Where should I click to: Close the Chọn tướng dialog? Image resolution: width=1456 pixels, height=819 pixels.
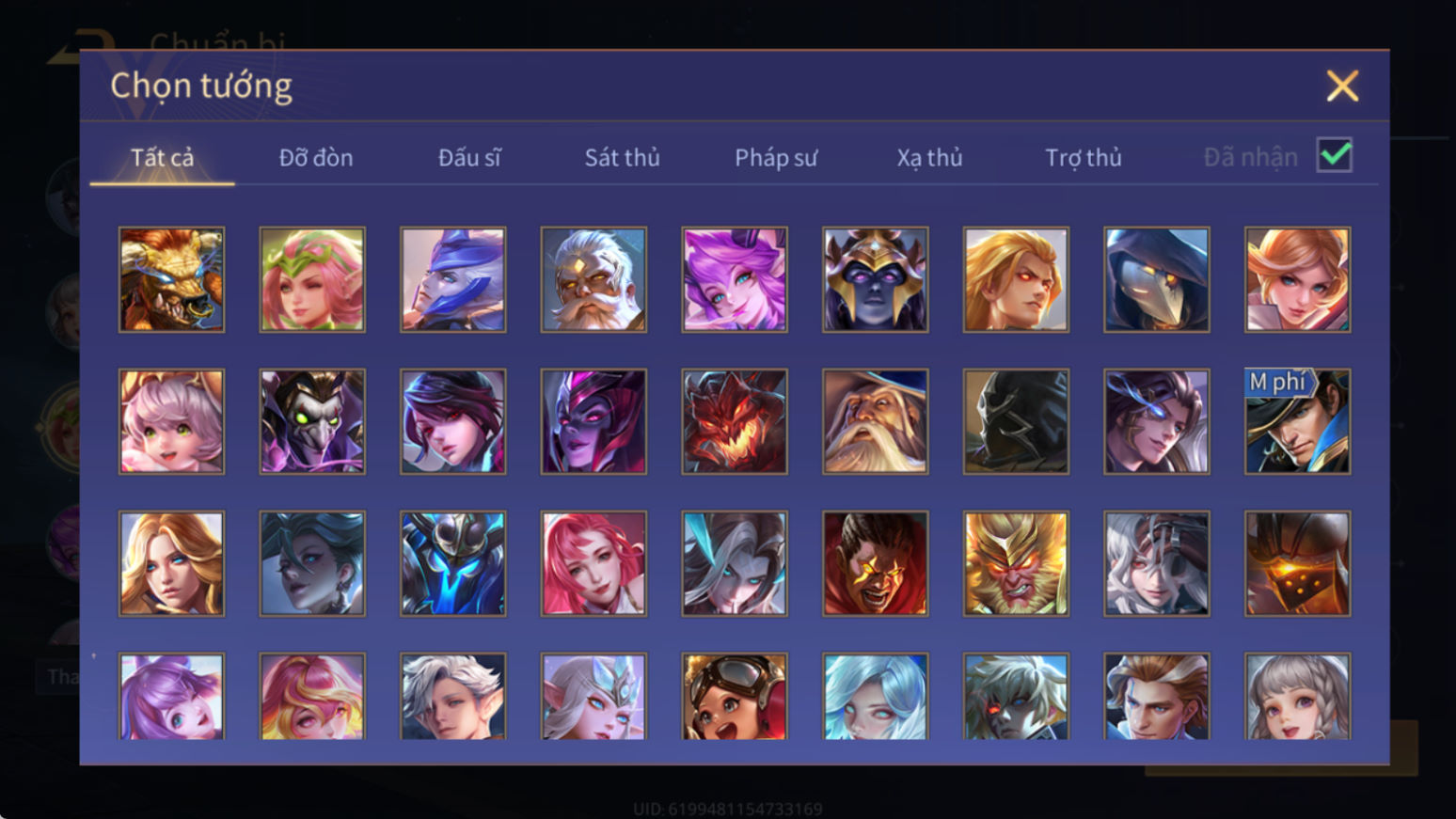(1342, 86)
